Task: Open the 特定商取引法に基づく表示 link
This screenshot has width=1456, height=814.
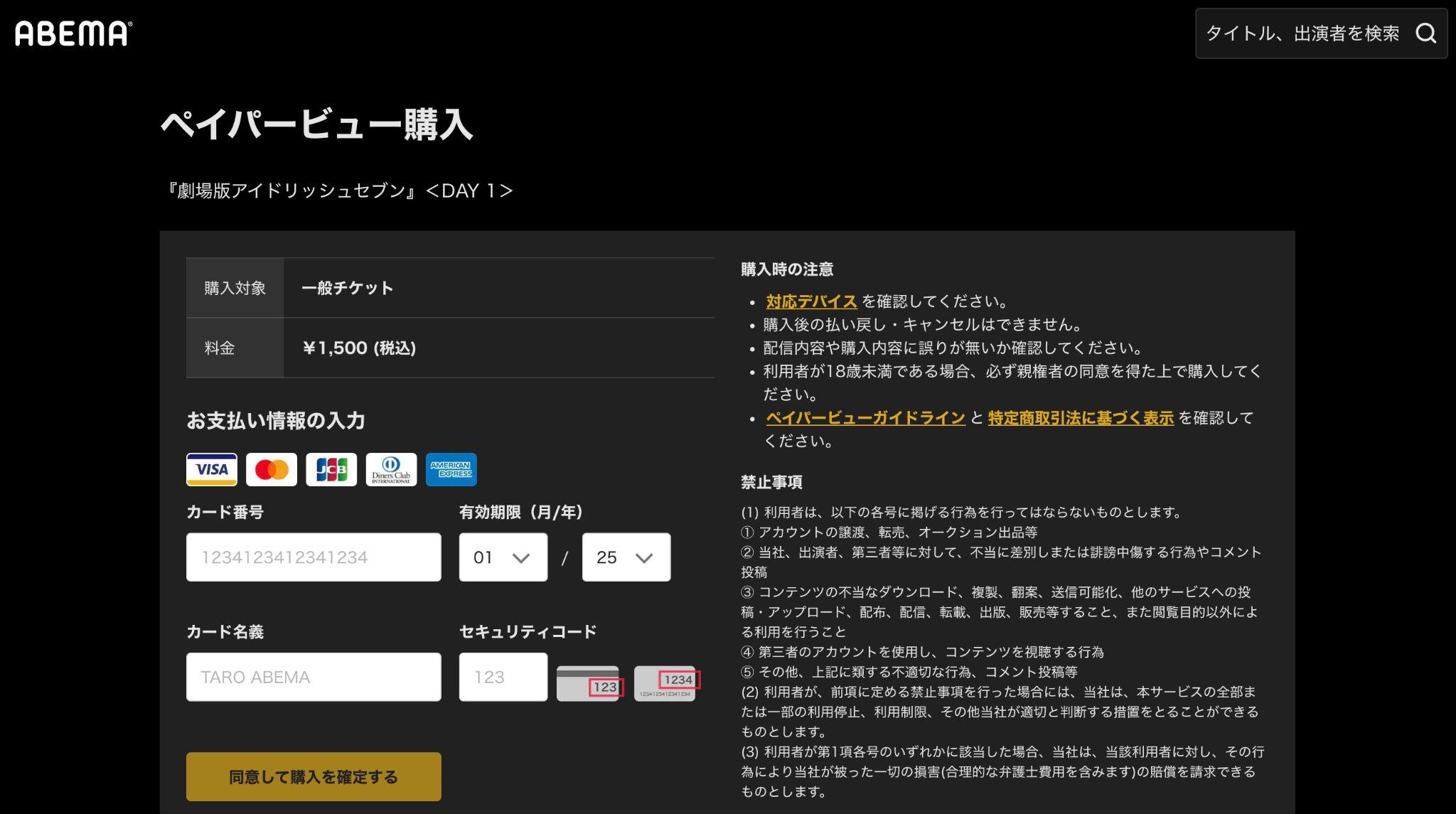Action: click(x=1081, y=418)
